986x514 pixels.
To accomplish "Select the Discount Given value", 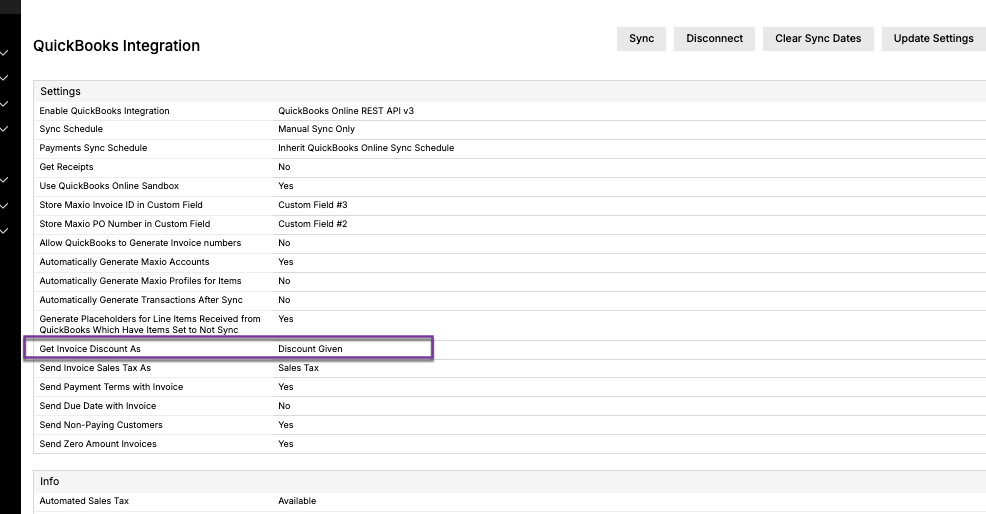I will 310,349.
